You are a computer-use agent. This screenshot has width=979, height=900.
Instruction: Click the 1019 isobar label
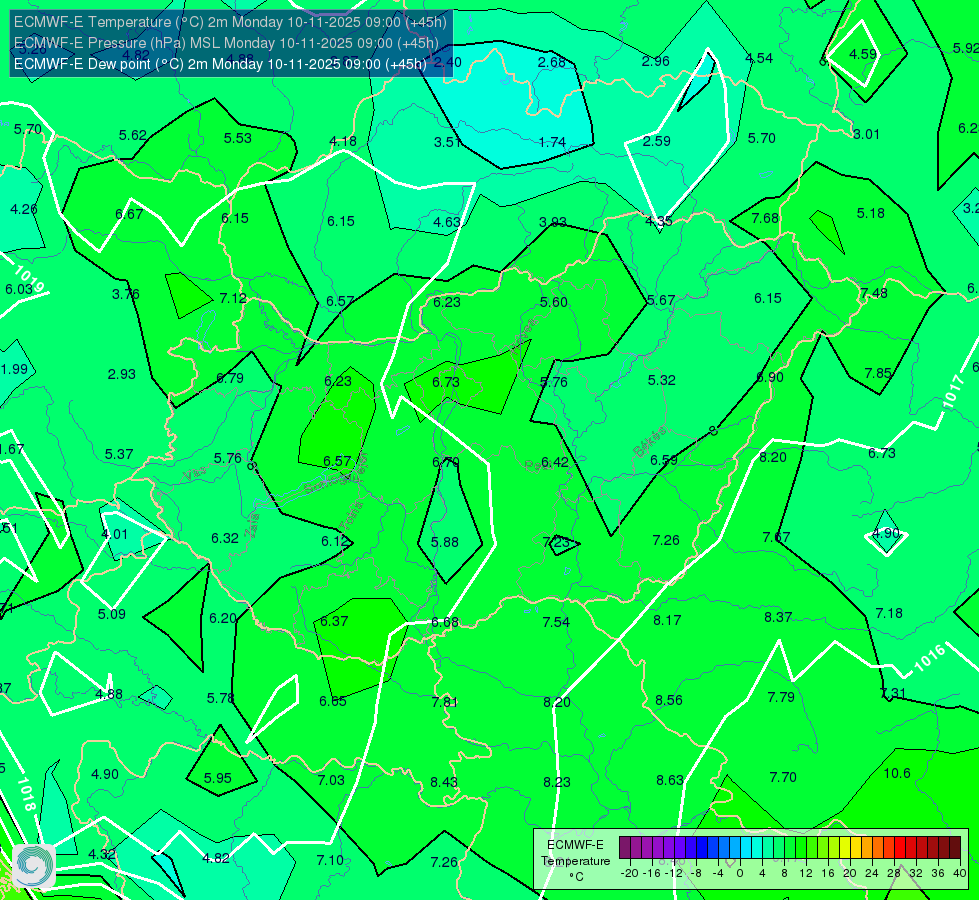tap(29, 279)
